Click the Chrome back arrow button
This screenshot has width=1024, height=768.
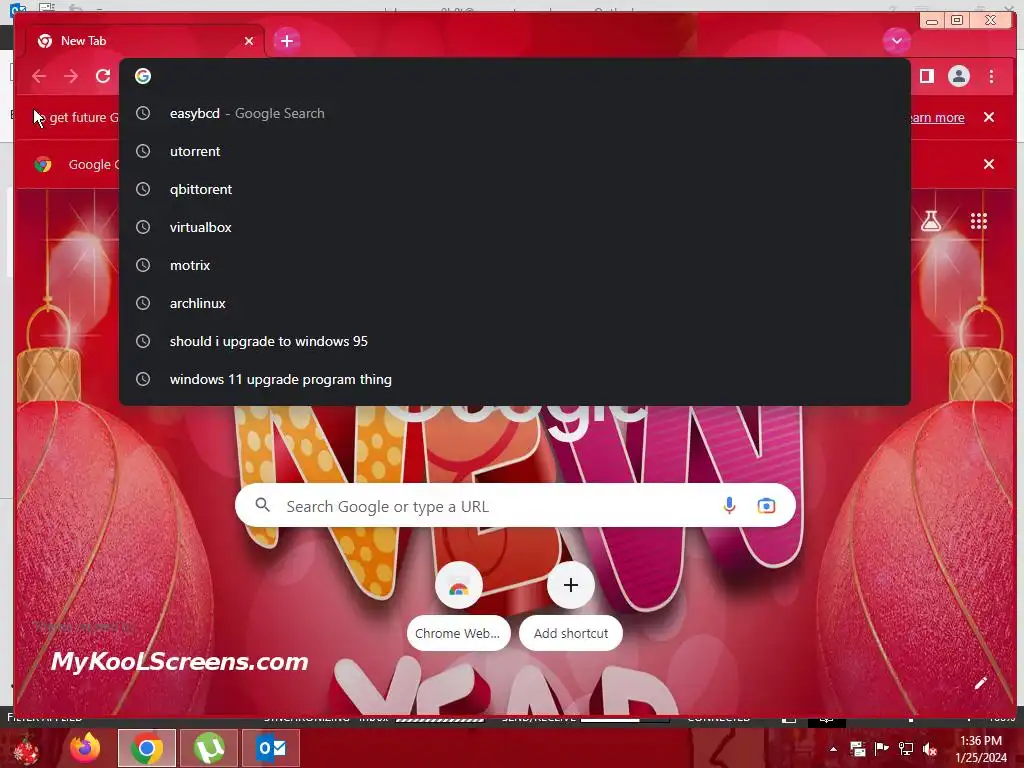coord(39,76)
